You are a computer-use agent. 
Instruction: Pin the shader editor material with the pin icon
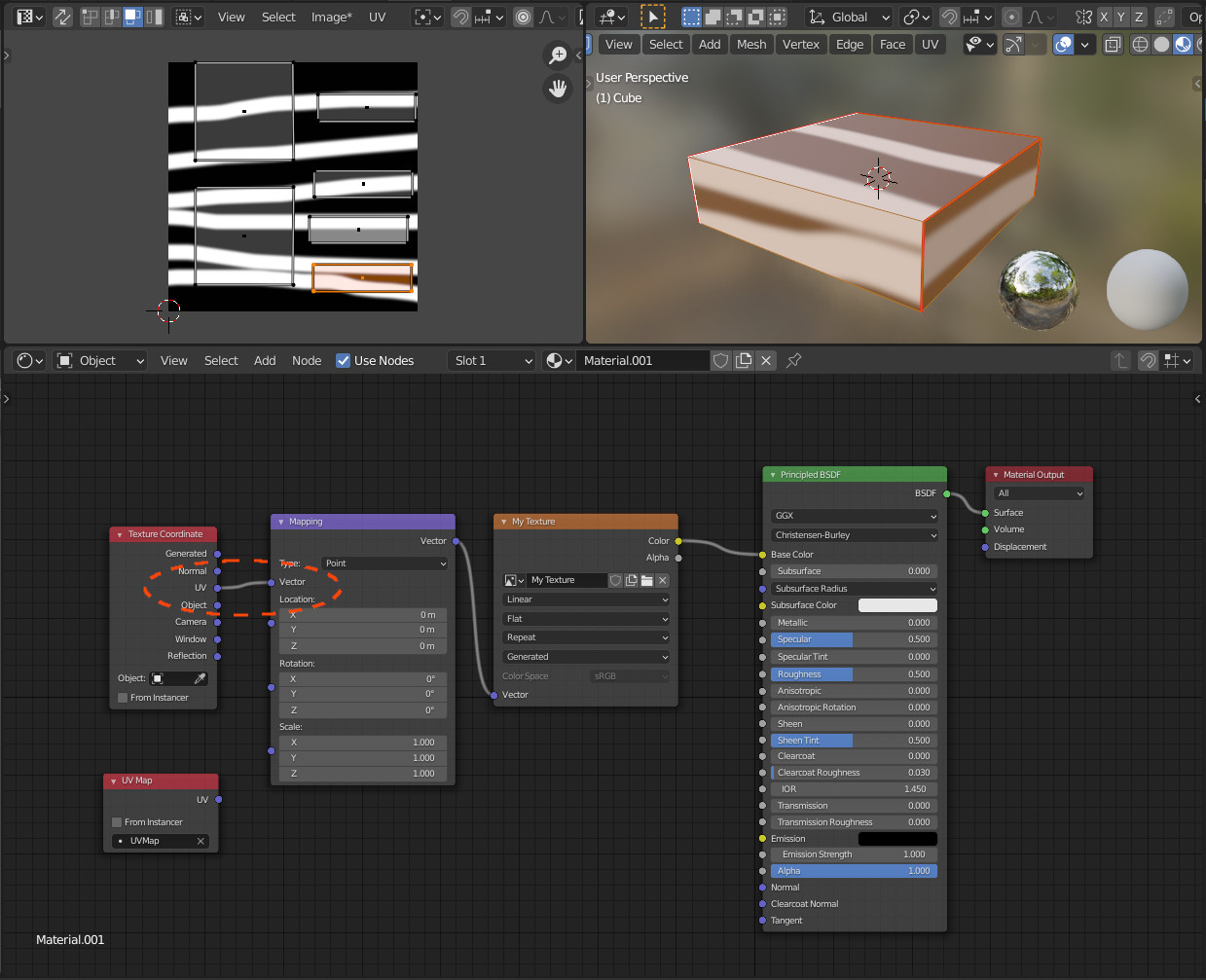793,360
